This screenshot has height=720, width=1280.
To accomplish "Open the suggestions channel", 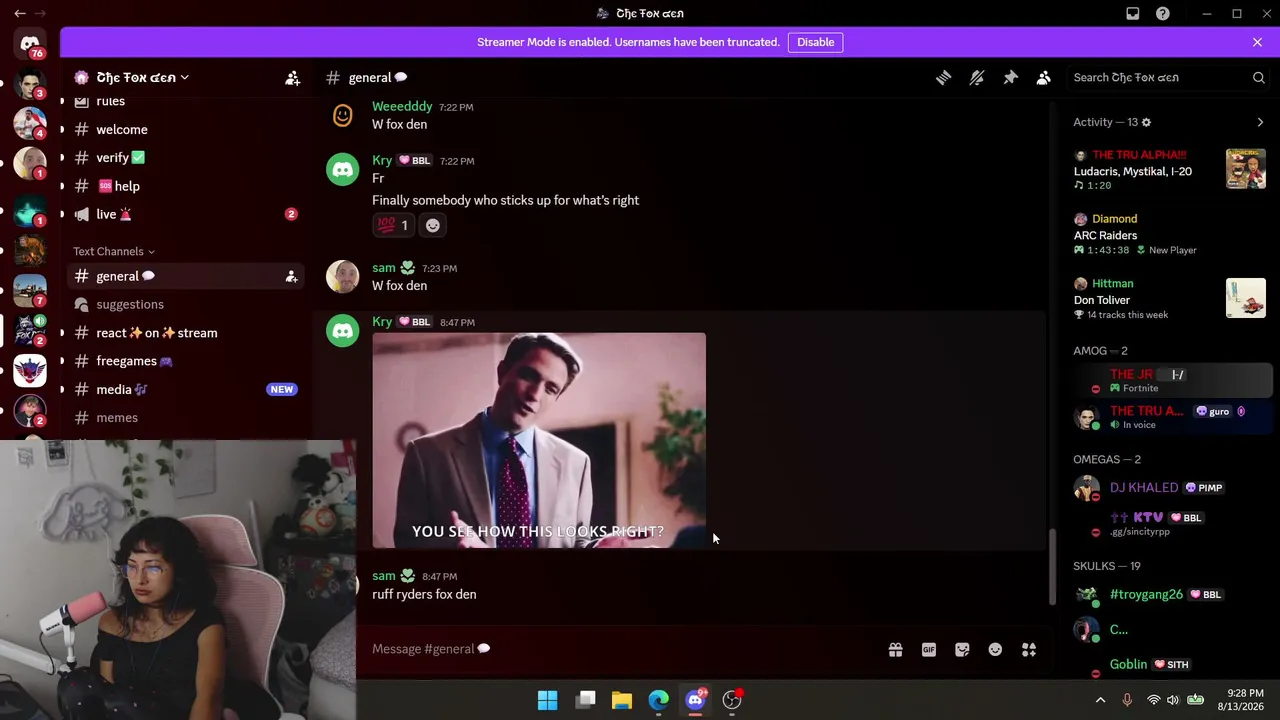I will click(184, 304).
